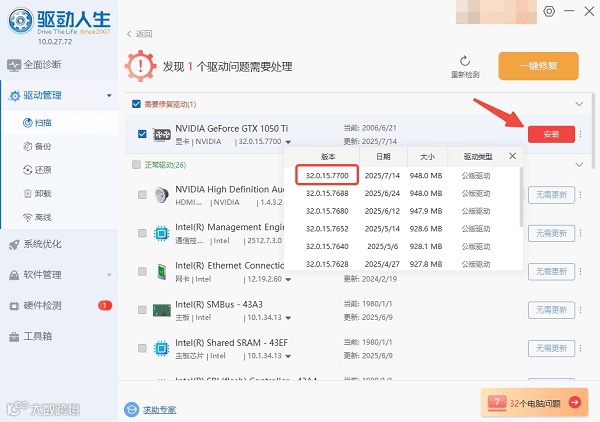Open version dropdown for Intel SMBus 10.1.34.13
This screenshot has width=600, height=422.
pyautogui.click(x=288, y=318)
